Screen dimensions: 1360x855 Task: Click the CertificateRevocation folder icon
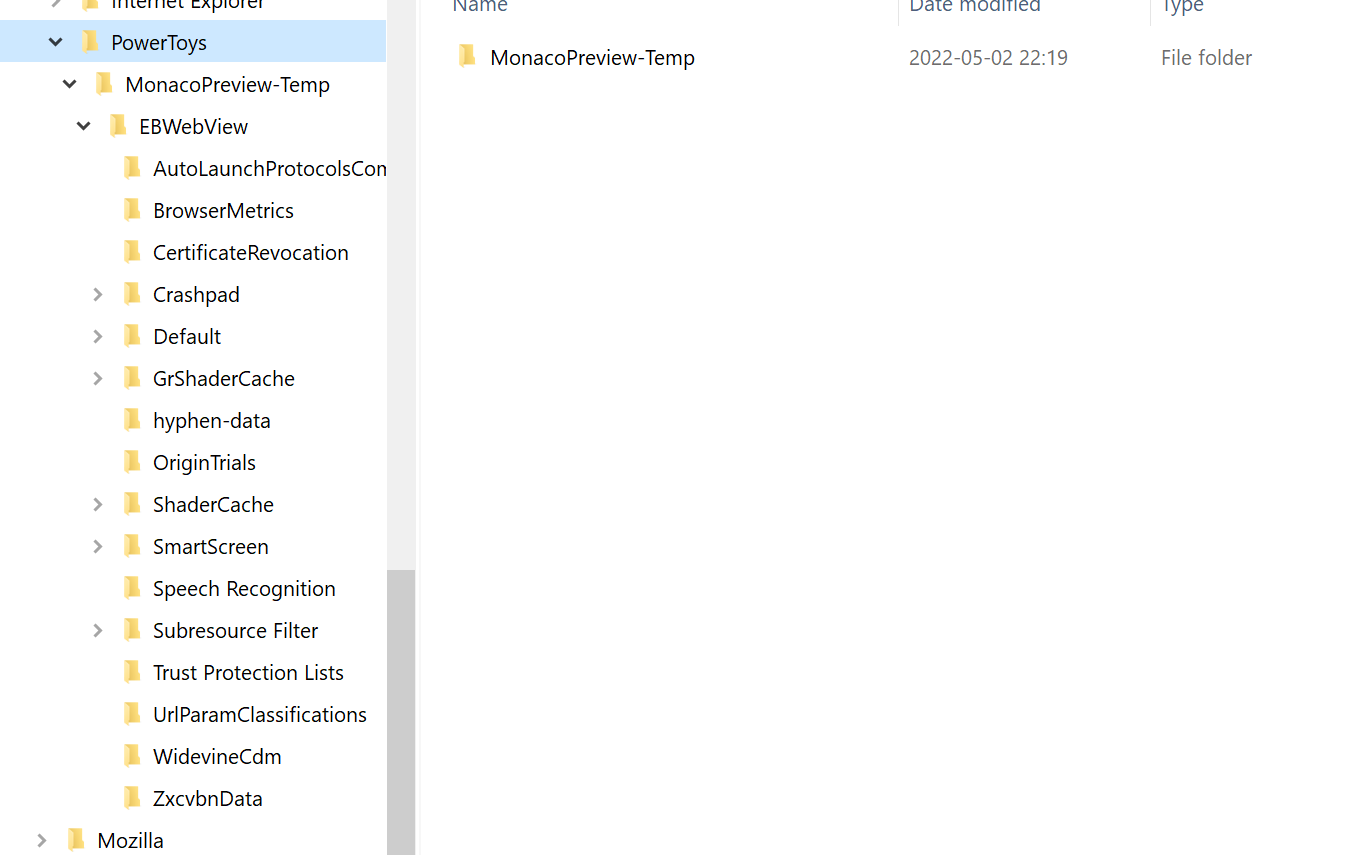pos(132,251)
